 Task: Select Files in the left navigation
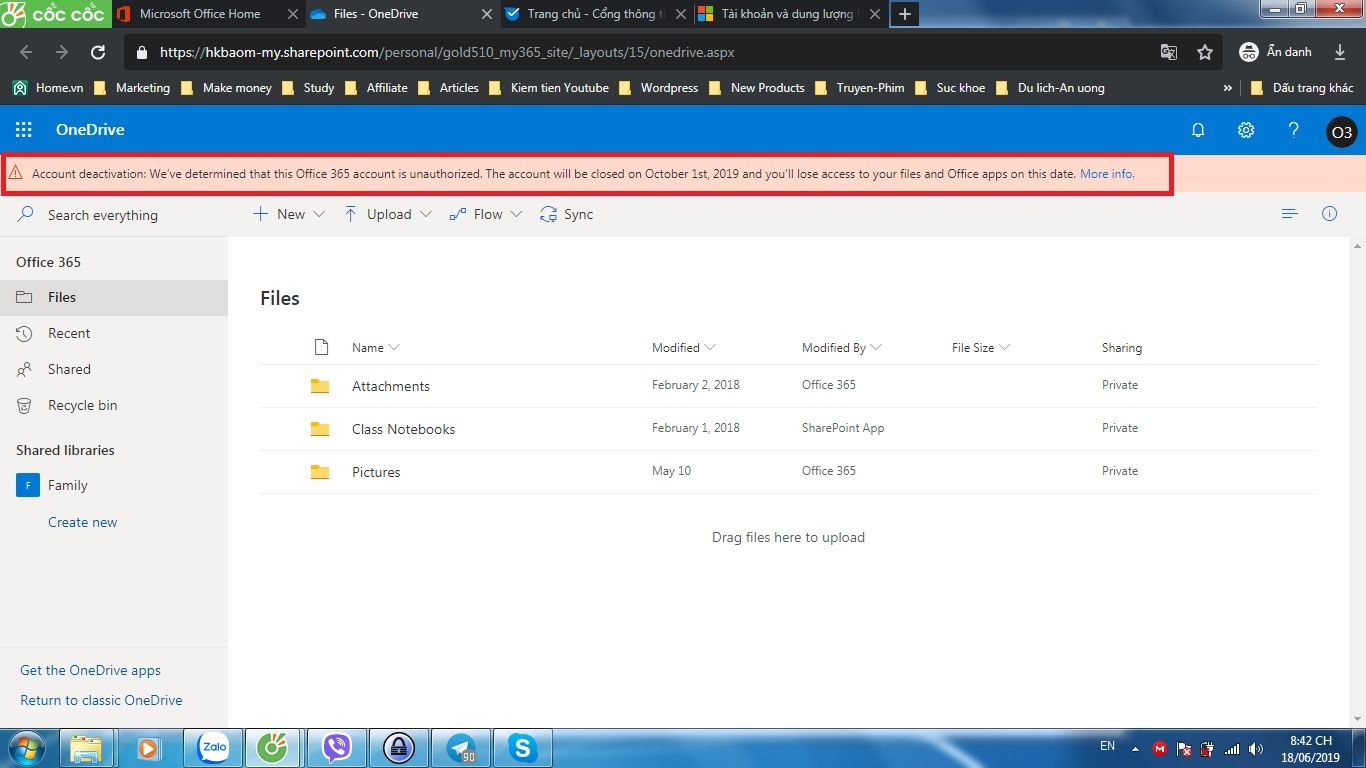tap(114, 297)
